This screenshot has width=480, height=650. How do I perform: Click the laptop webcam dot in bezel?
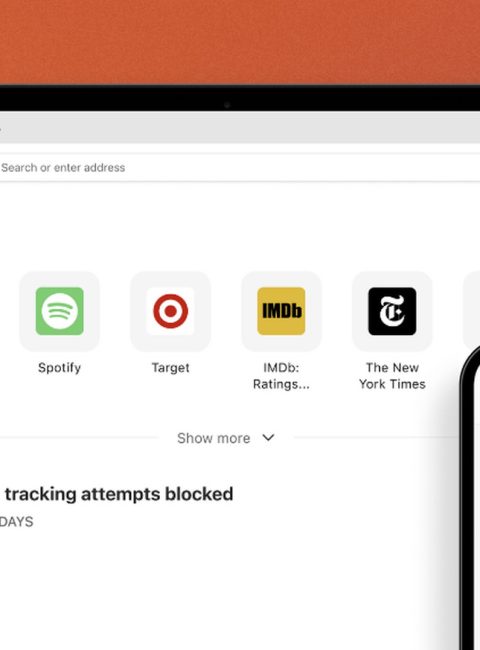pyautogui.click(x=227, y=105)
